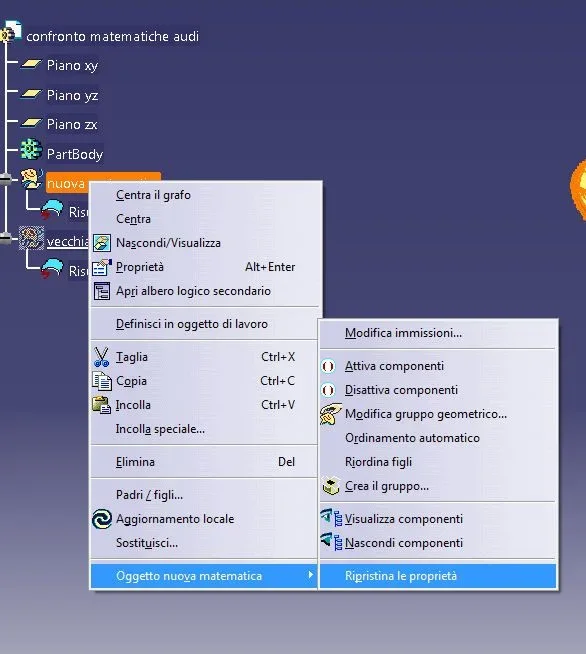Open the Oggetto nuova matematica submenu arrow
Screen dimensions: 586x654
pyautogui.click(x=310, y=575)
